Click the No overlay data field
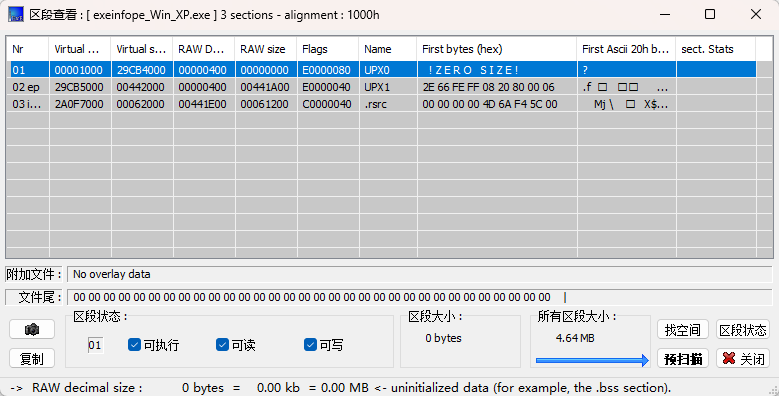This screenshot has width=779, height=396. point(420,274)
